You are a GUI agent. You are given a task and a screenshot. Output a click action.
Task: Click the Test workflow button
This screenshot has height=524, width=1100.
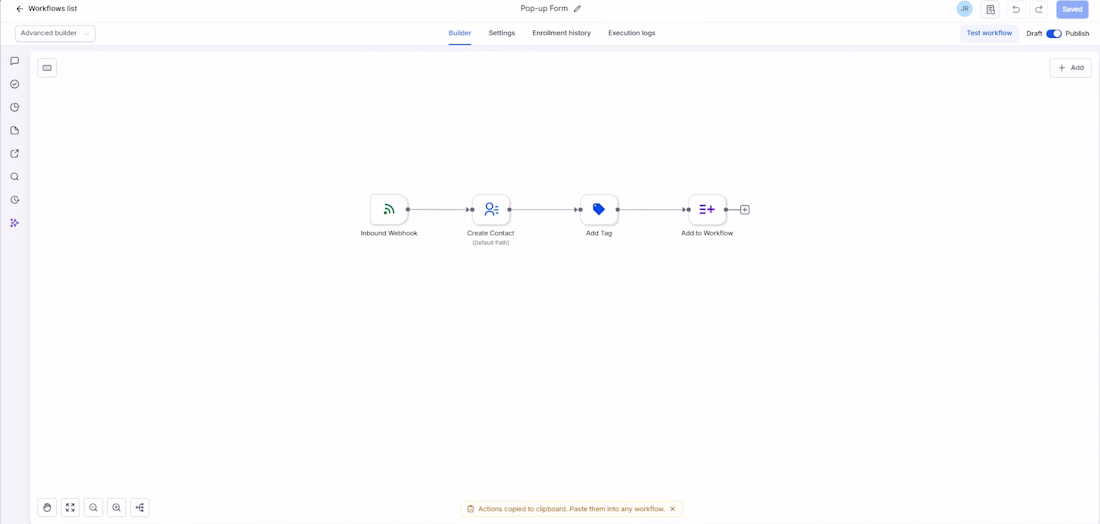[x=989, y=33]
